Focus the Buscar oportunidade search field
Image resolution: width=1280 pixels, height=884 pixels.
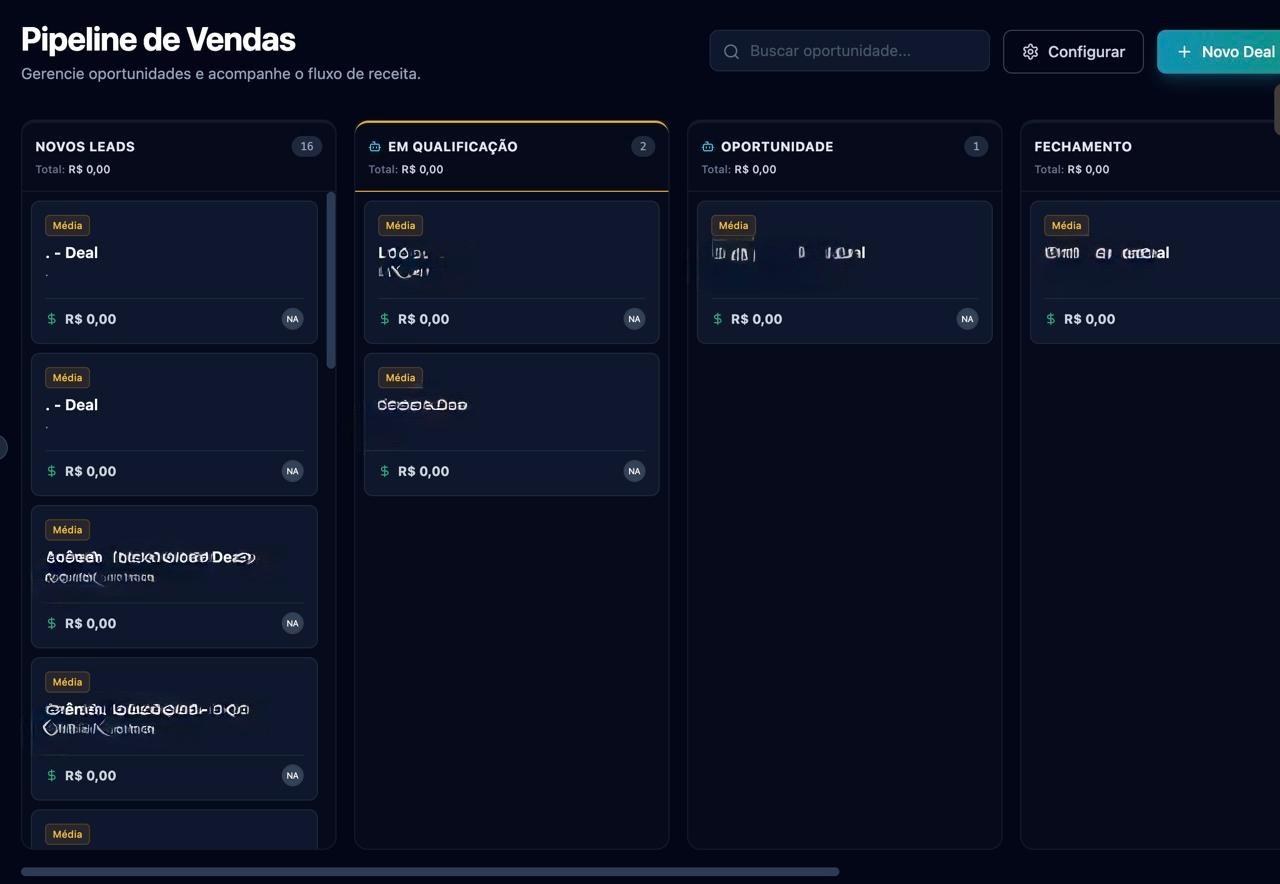tap(849, 51)
